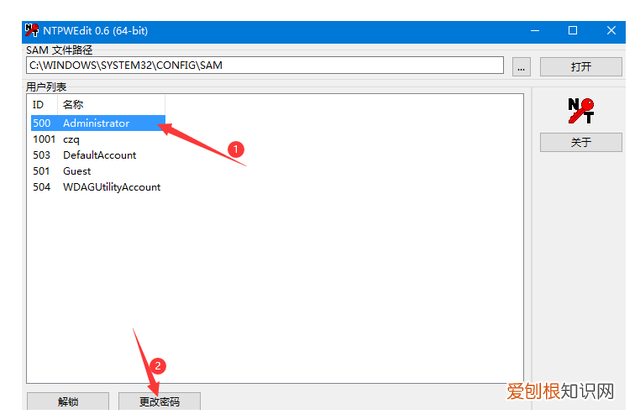This screenshot has width=640, height=410.
Task: Minimize the NTPWEdit window
Action: (535, 31)
